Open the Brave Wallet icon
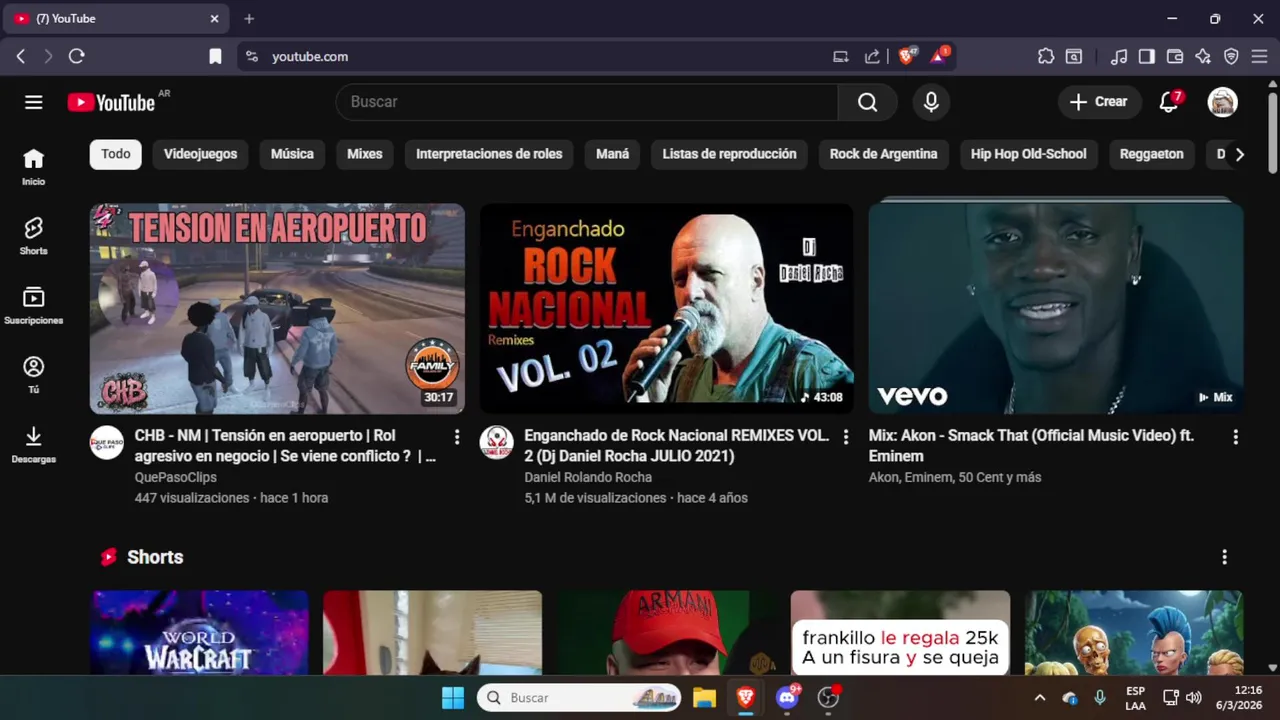1280x720 pixels. 1175,57
